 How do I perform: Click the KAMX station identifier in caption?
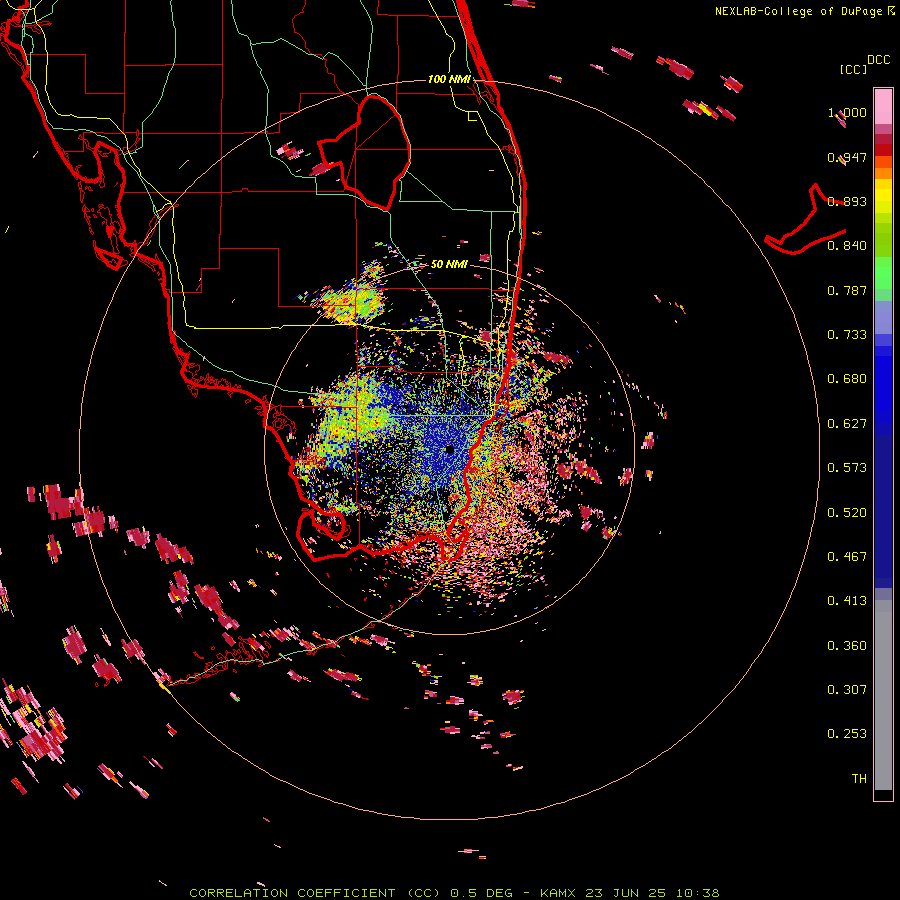coord(557,893)
